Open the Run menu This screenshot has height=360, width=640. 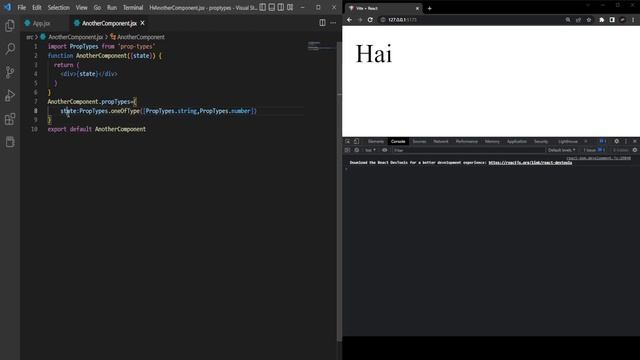tap(111, 7)
